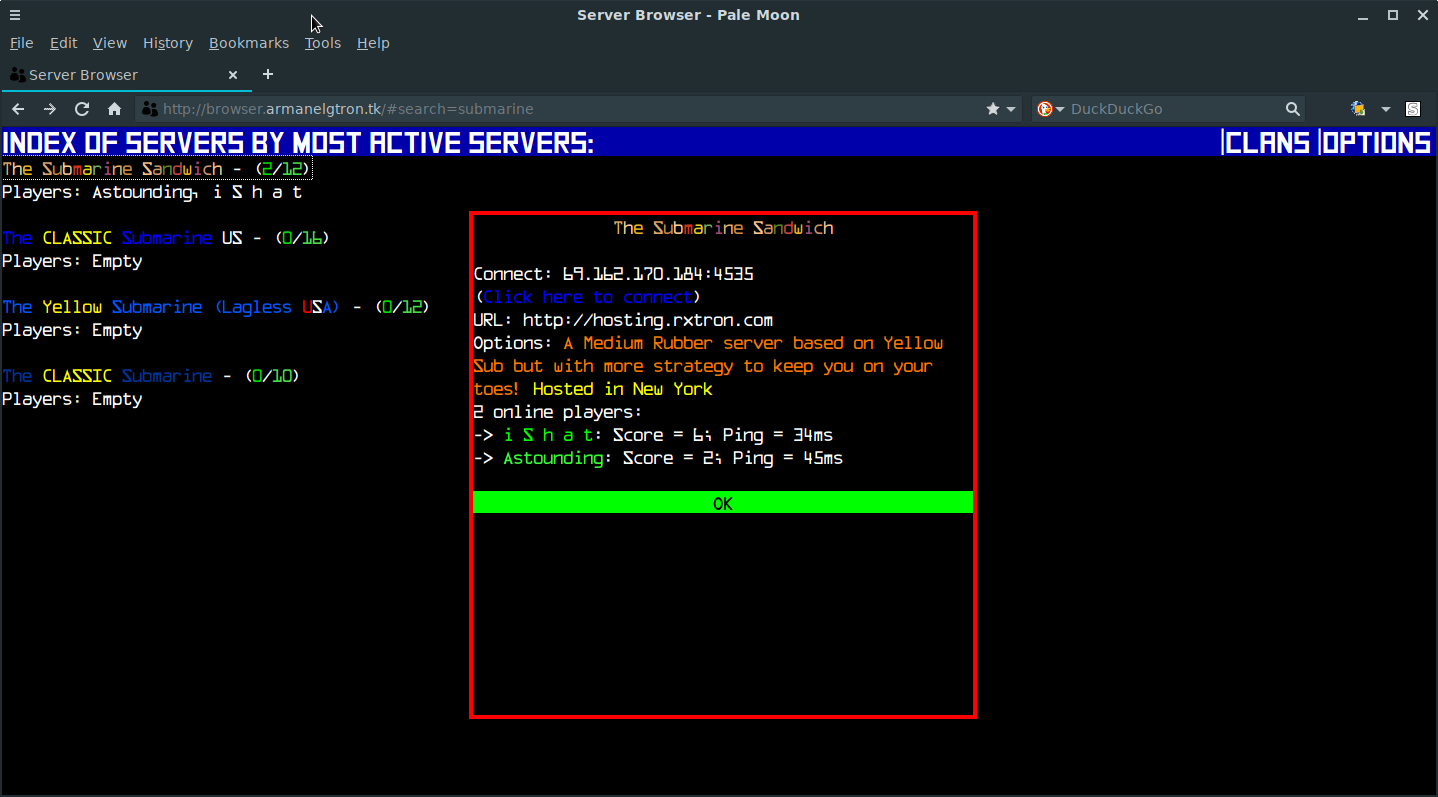
Task: Reload the current page
Action: tap(82, 109)
